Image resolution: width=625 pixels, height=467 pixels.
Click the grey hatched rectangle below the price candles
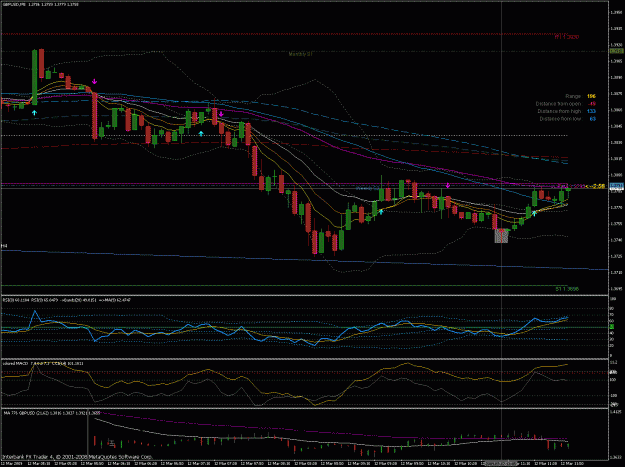(x=501, y=236)
